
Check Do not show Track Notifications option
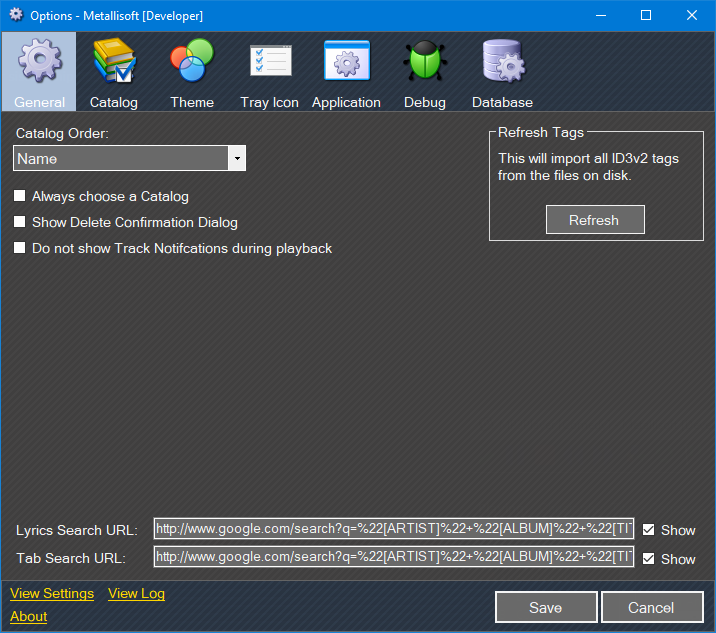point(20,248)
